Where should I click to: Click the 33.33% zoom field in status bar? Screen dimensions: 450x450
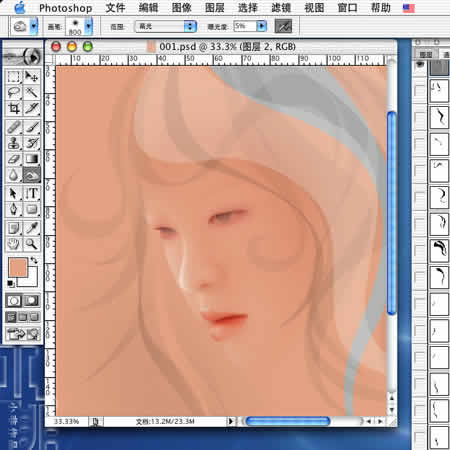point(66,422)
